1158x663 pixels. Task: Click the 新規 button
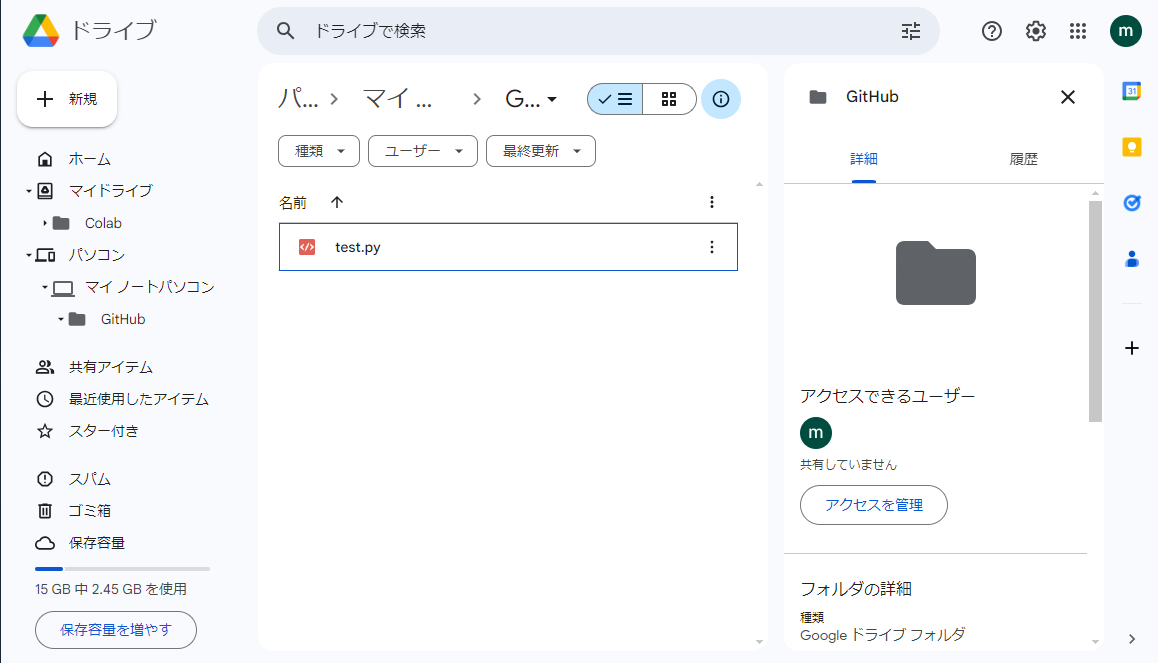67,99
